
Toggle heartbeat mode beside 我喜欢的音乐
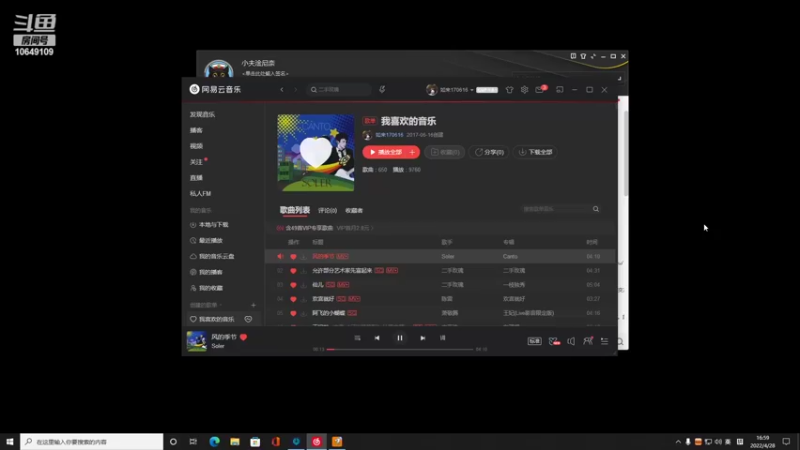click(x=248, y=319)
